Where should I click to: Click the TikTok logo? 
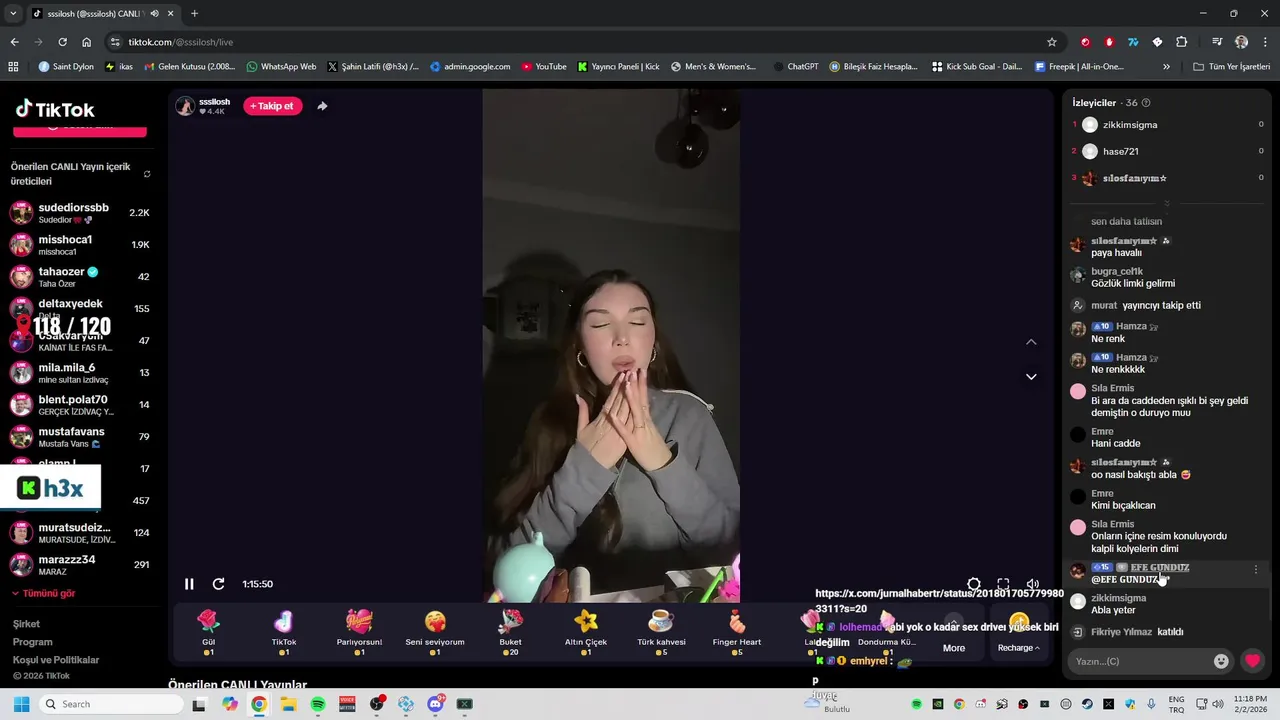pyautogui.click(x=55, y=109)
